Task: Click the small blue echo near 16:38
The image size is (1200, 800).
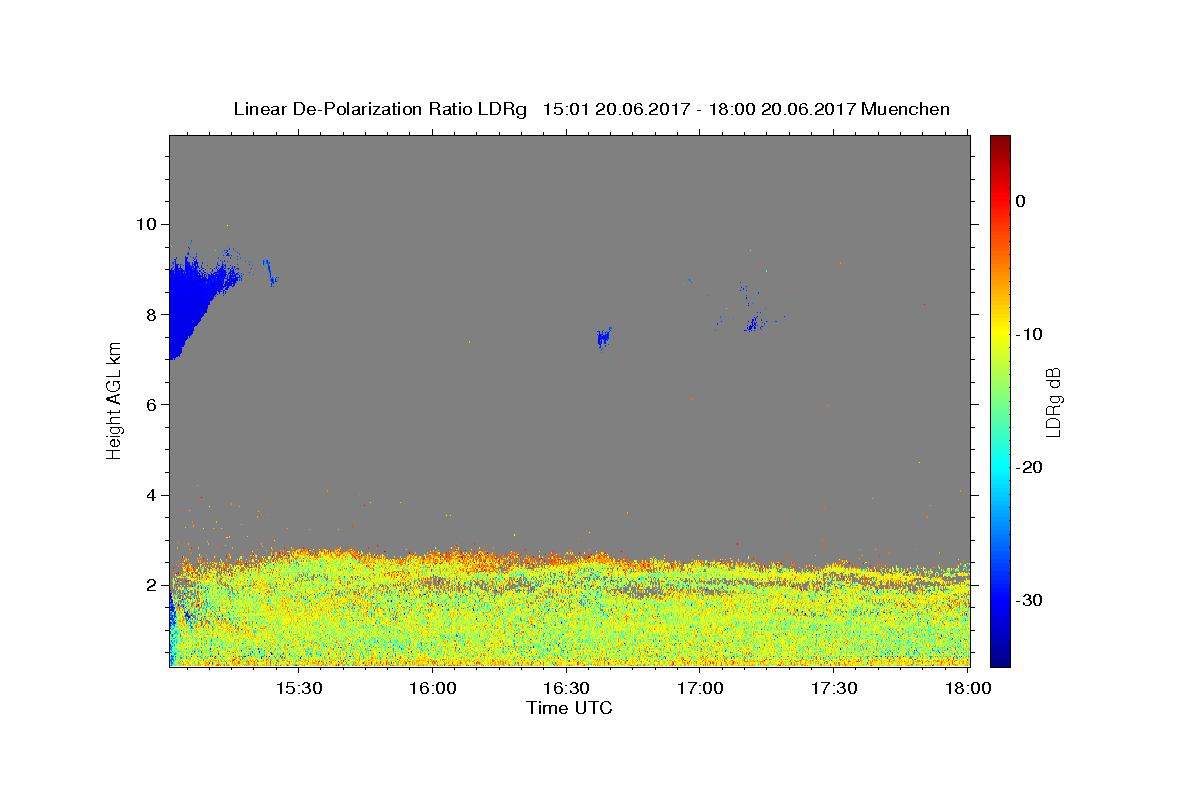Action: 603,337
